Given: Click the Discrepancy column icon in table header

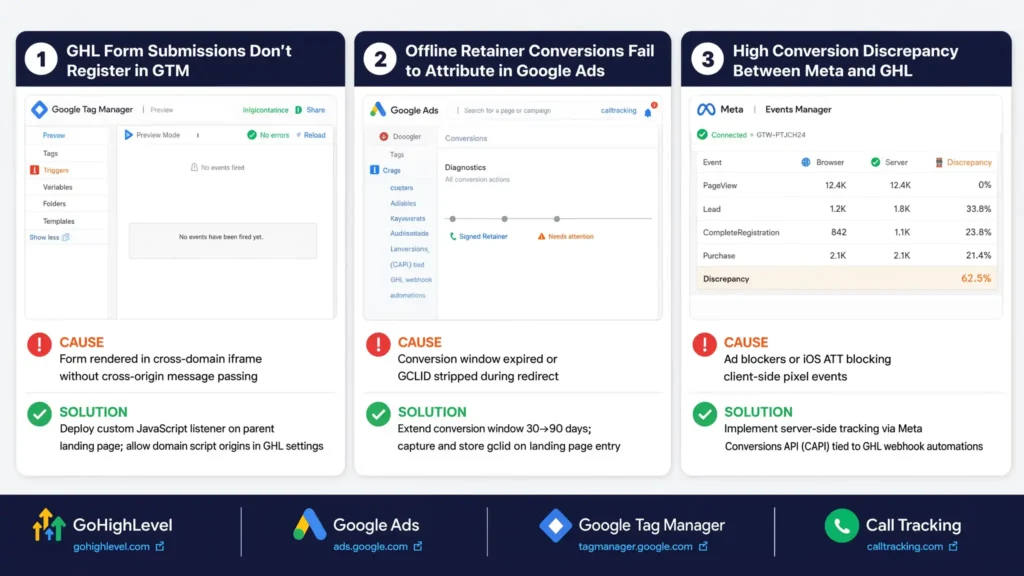Looking at the screenshot, I should coord(939,162).
